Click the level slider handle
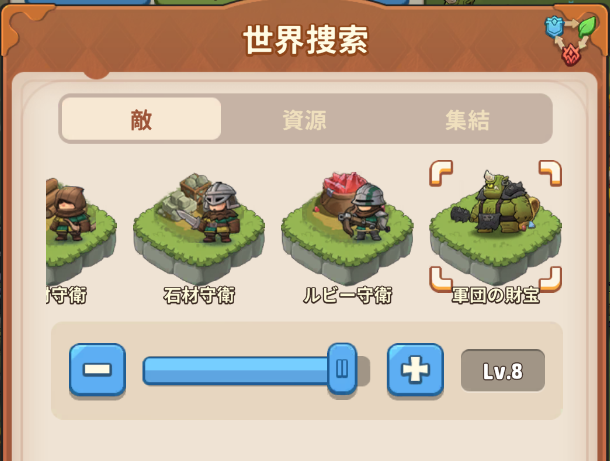 coord(342,369)
